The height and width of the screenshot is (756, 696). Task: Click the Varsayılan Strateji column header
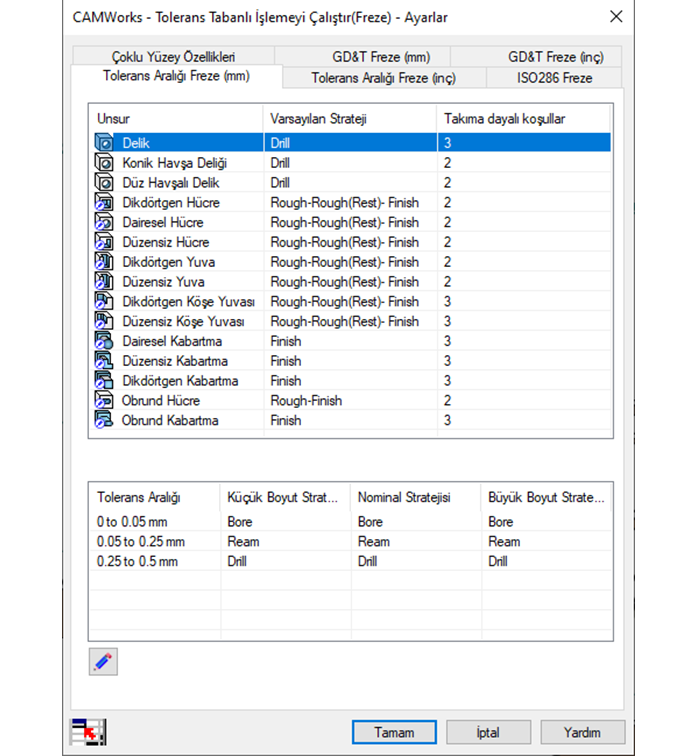(318, 119)
